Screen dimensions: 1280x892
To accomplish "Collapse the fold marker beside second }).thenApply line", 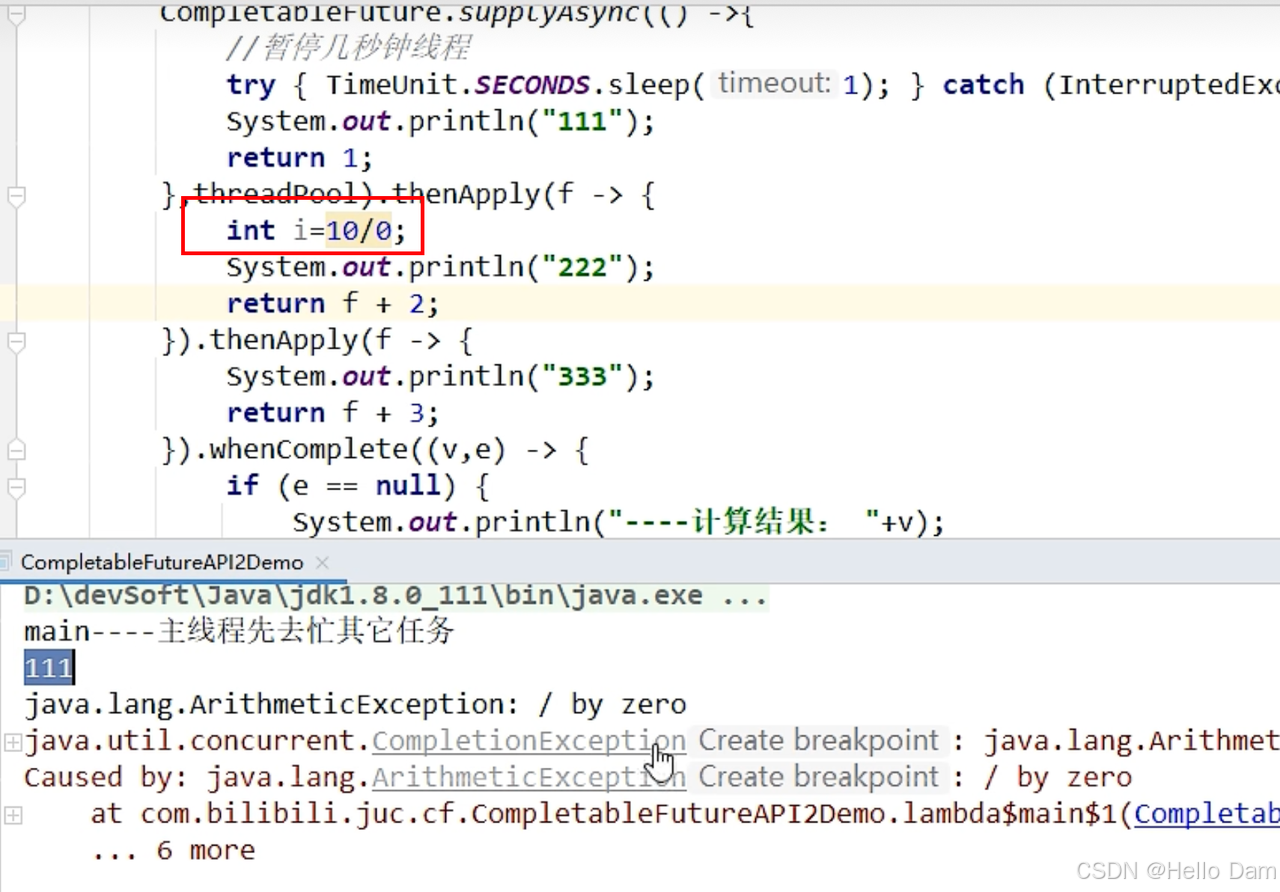I will point(16,344).
